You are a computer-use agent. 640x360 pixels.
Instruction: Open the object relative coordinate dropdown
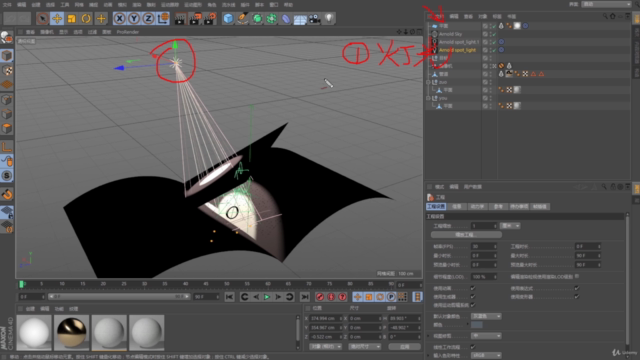(x=325, y=347)
